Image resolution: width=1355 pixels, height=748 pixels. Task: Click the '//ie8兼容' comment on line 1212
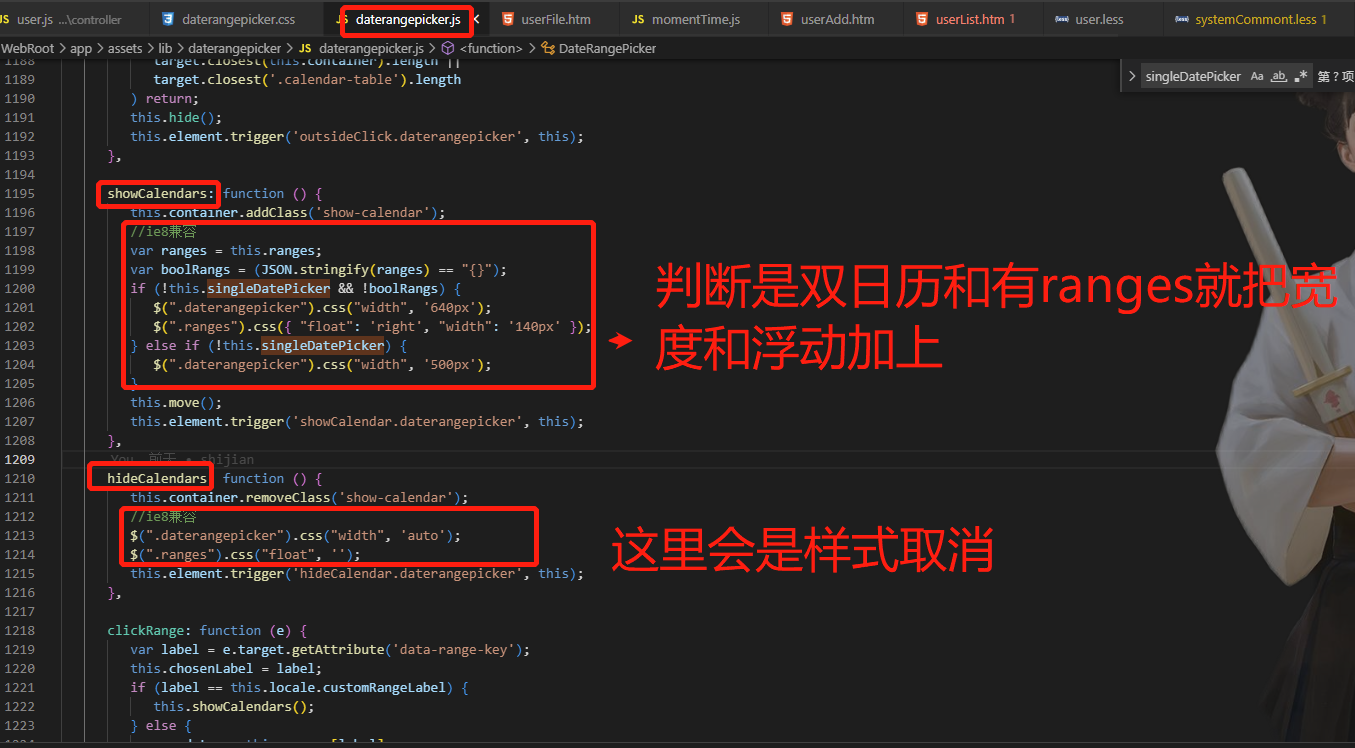coord(164,516)
